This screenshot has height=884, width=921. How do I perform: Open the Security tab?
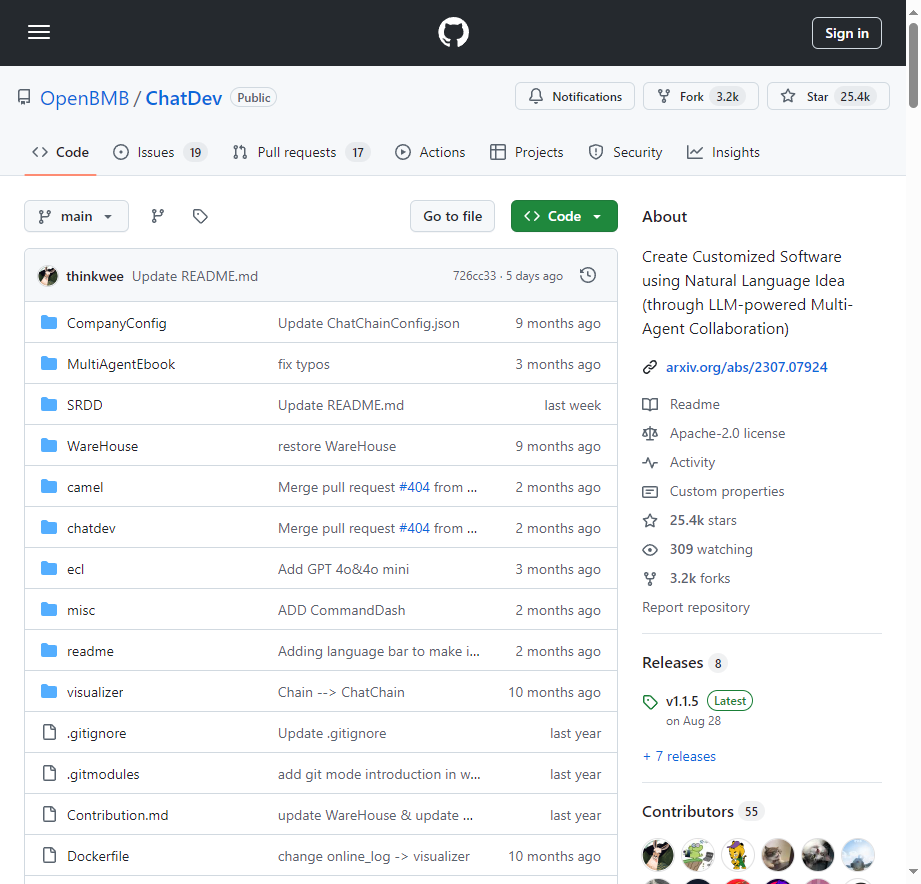626,153
